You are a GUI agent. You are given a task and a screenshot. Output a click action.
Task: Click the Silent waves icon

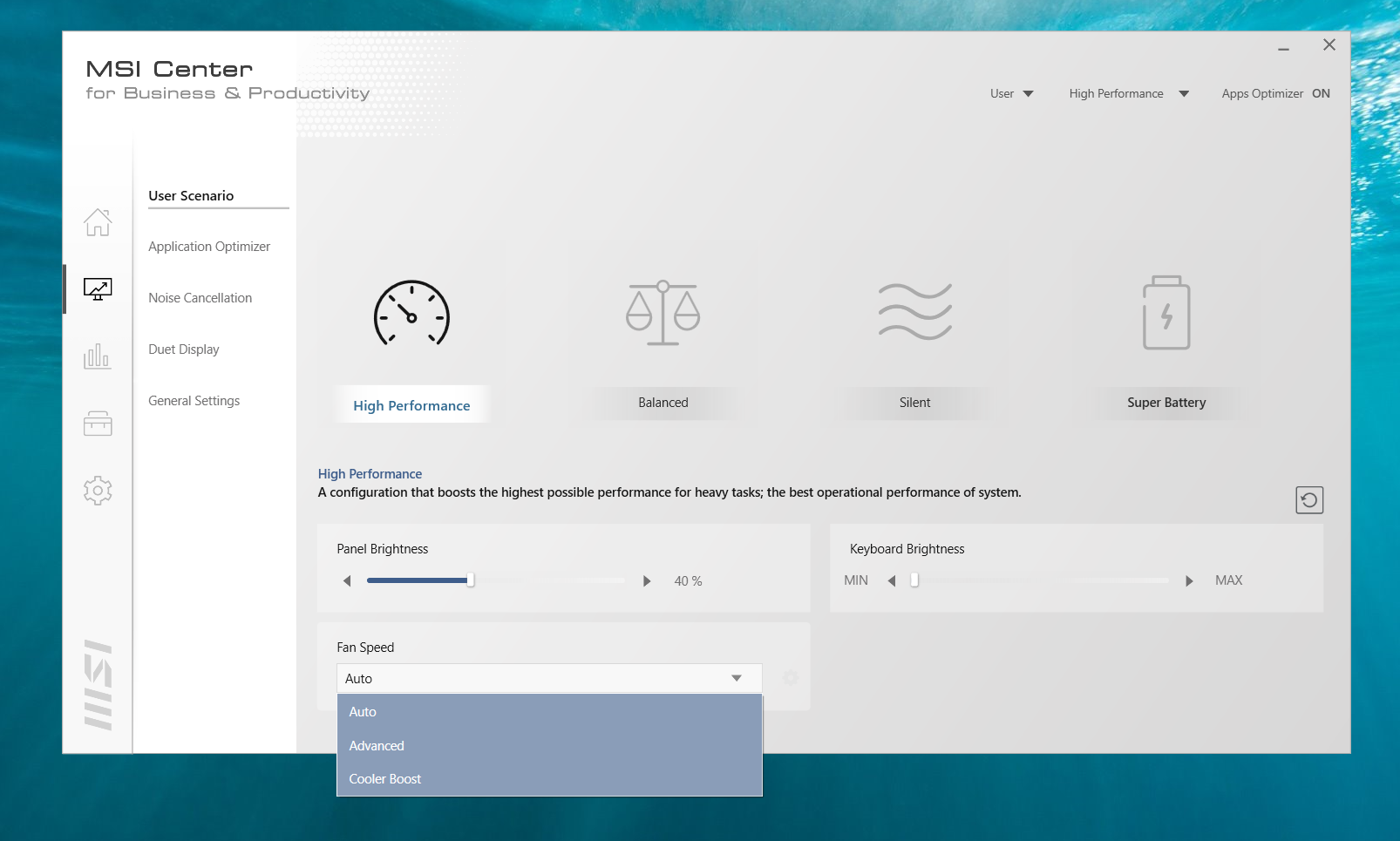point(915,312)
